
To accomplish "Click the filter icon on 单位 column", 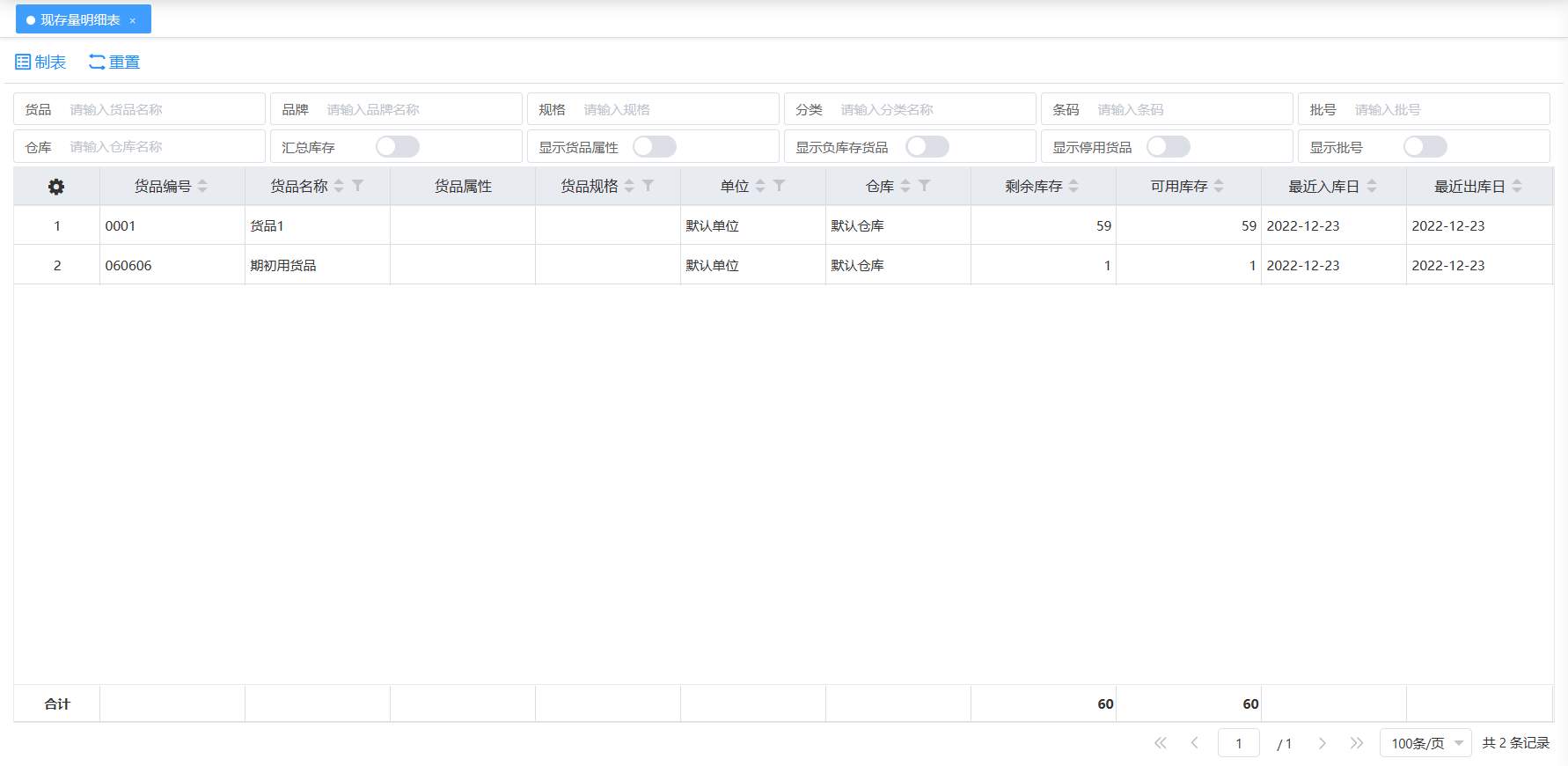I will click(x=780, y=186).
